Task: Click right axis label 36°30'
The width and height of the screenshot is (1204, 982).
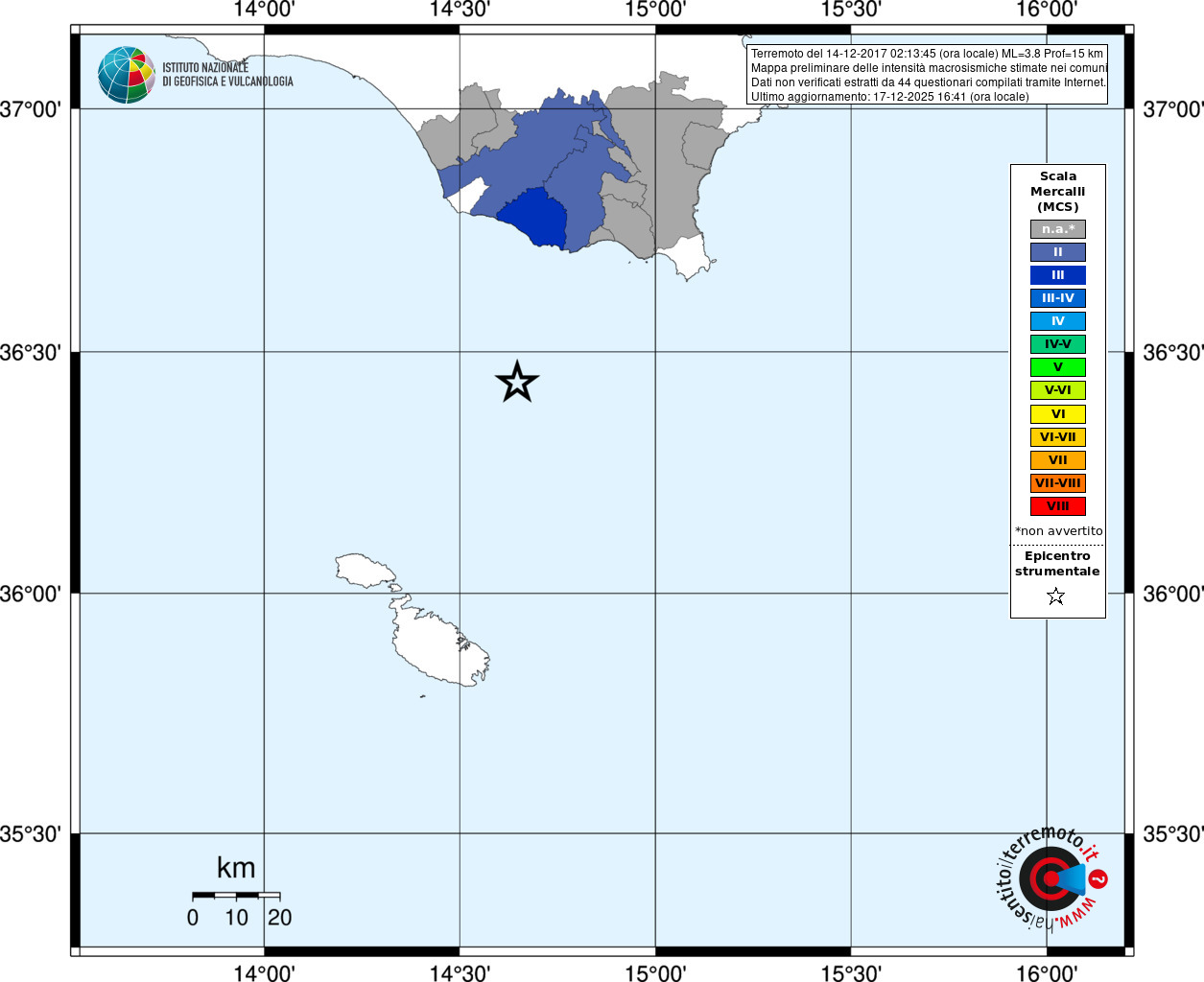Action: pos(1172,353)
